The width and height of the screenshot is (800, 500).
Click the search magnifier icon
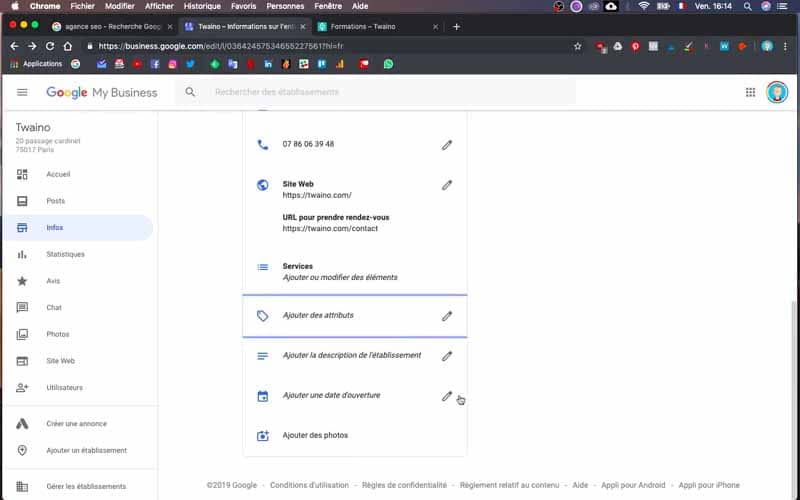[x=190, y=92]
